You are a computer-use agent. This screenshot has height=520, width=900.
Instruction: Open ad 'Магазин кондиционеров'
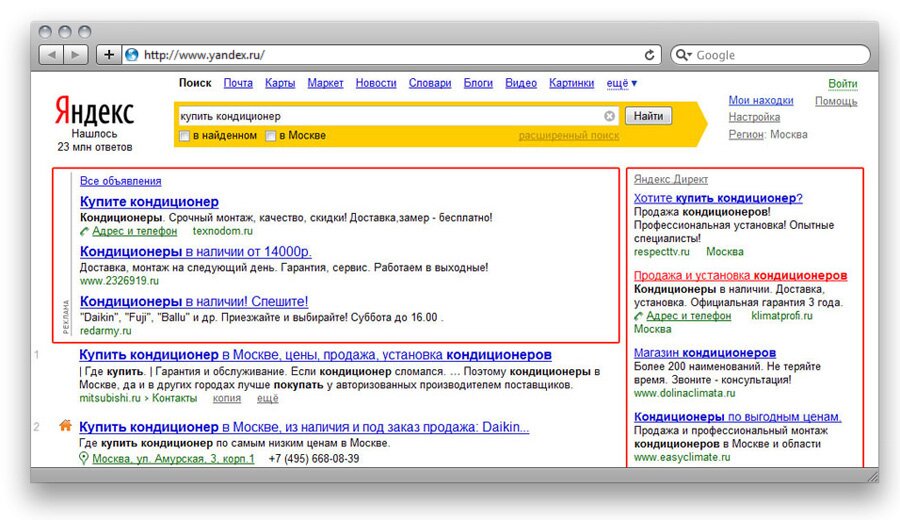(705, 353)
